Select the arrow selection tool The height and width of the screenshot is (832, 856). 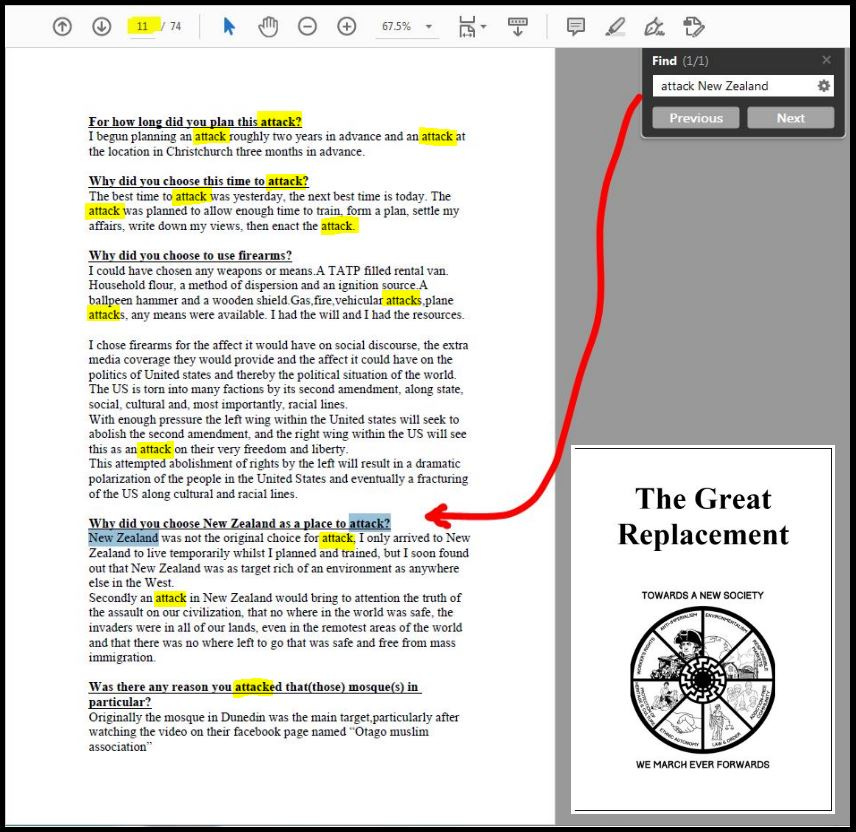[229, 26]
